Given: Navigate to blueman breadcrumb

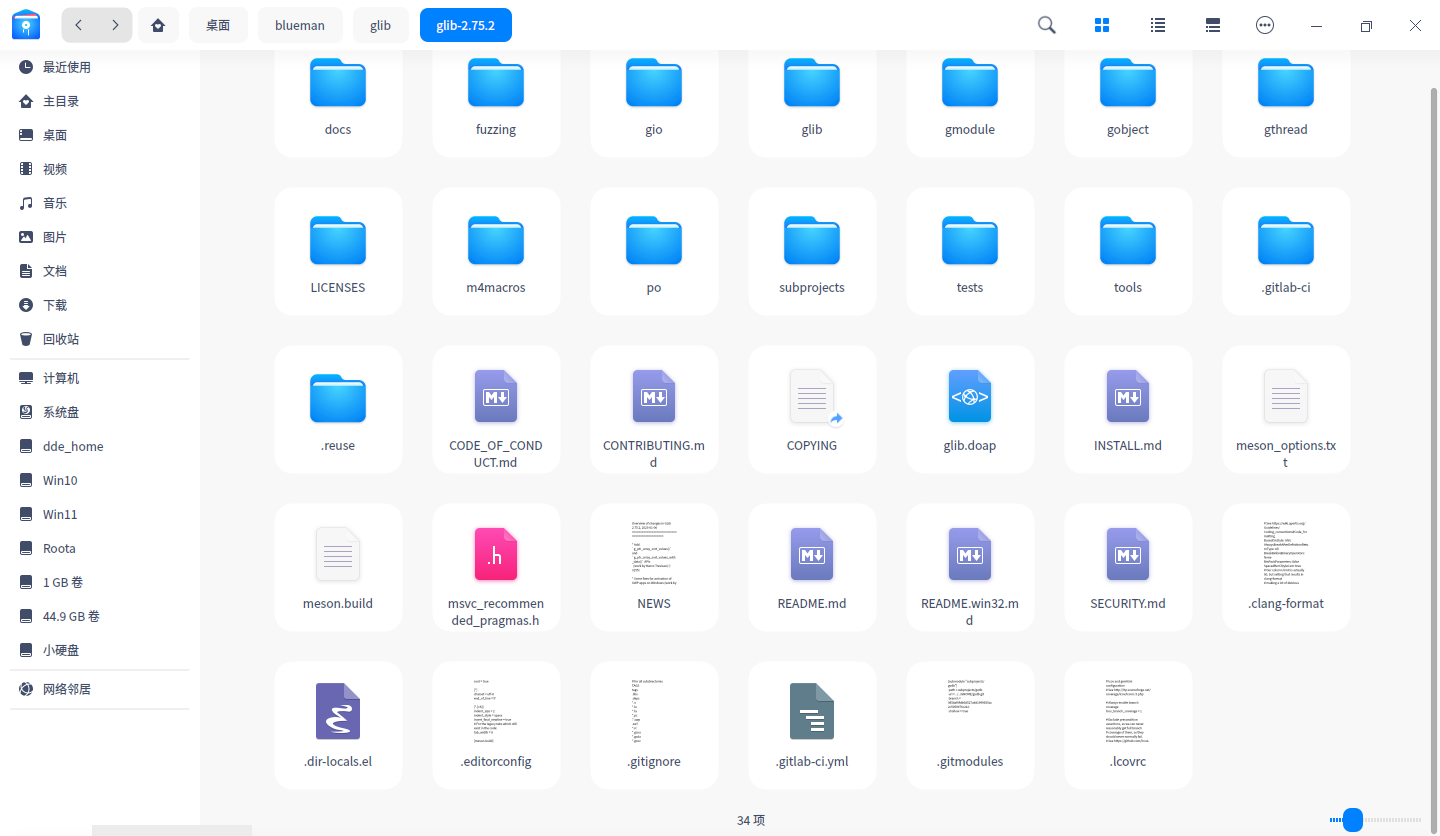Looking at the screenshot, I should (x=300, y=25).
